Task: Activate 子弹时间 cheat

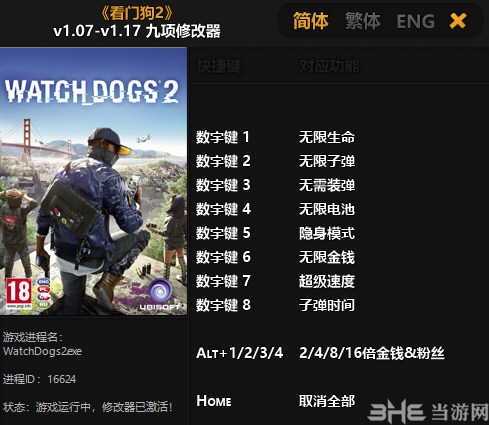Action: [x=327, y=305]
